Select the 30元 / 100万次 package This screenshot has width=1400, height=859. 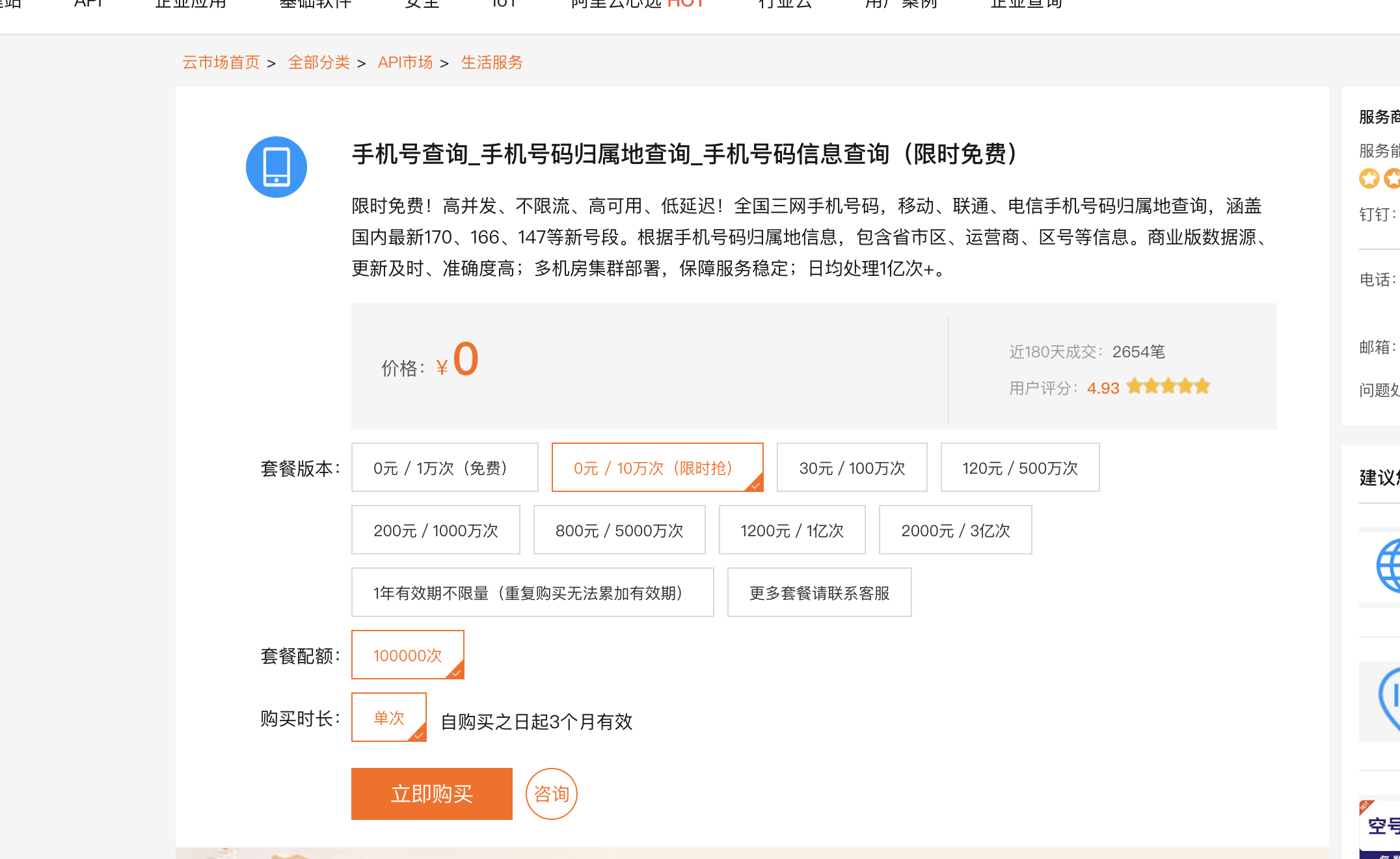coord(852,468)
